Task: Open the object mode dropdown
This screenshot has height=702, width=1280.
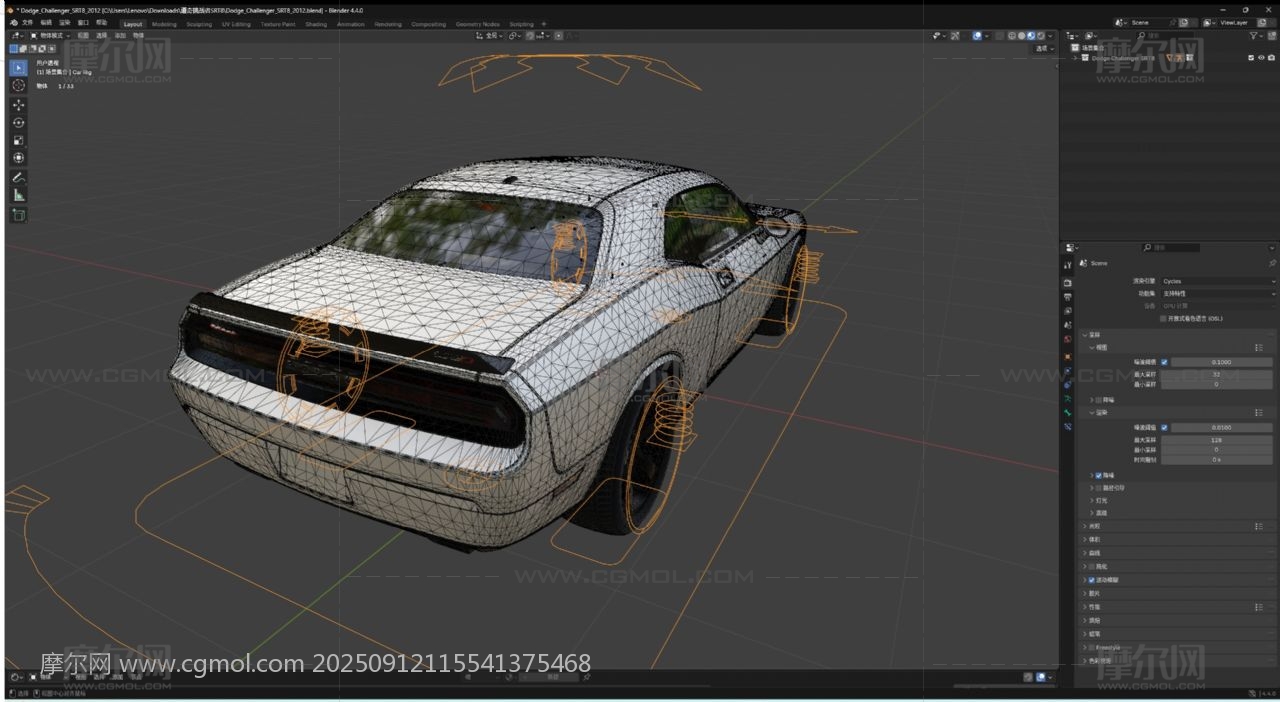Action: tap(49, 36)
